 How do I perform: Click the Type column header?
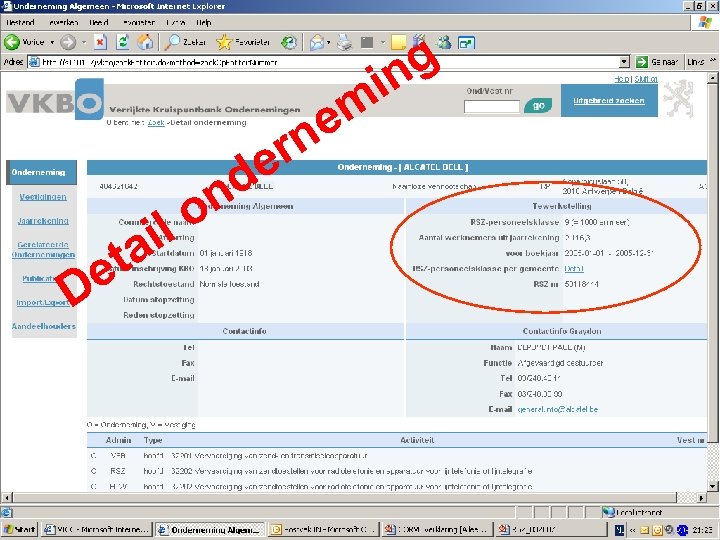pyautogui.click(x=152, y=440)
